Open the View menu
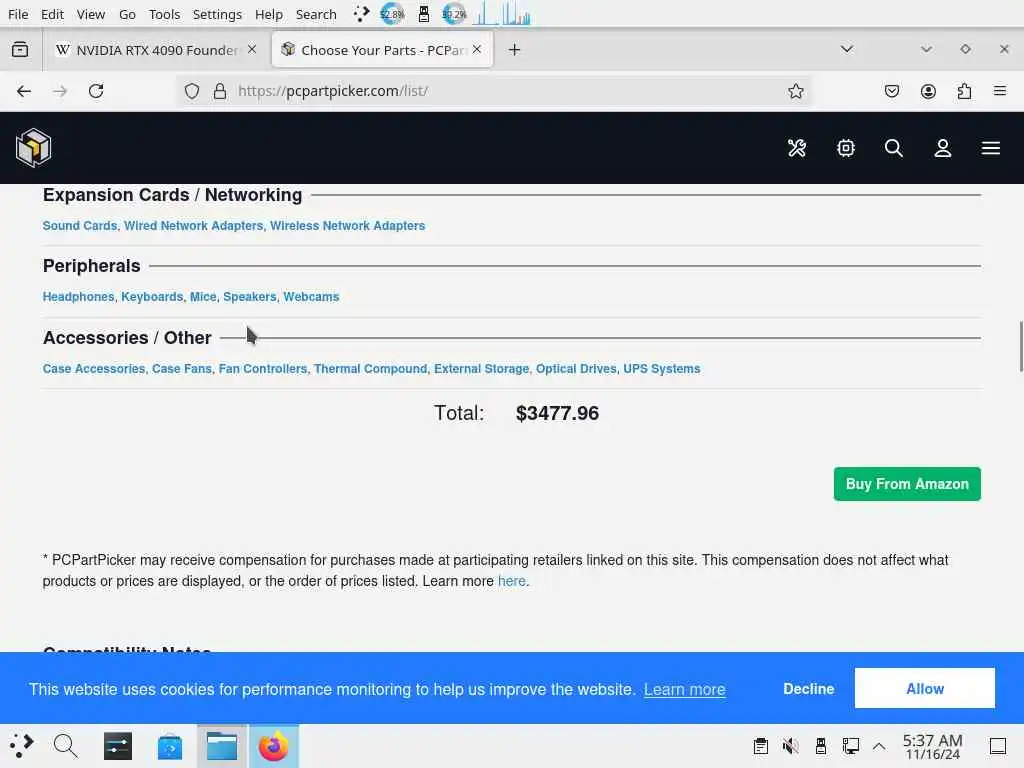 pos(91,14)
